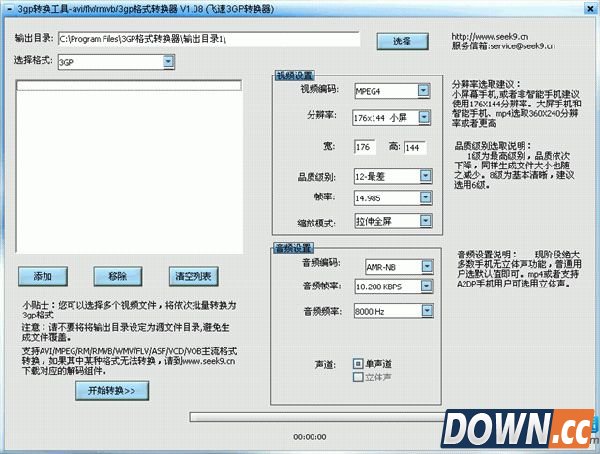Click the 小贴士 tip text

129,310
